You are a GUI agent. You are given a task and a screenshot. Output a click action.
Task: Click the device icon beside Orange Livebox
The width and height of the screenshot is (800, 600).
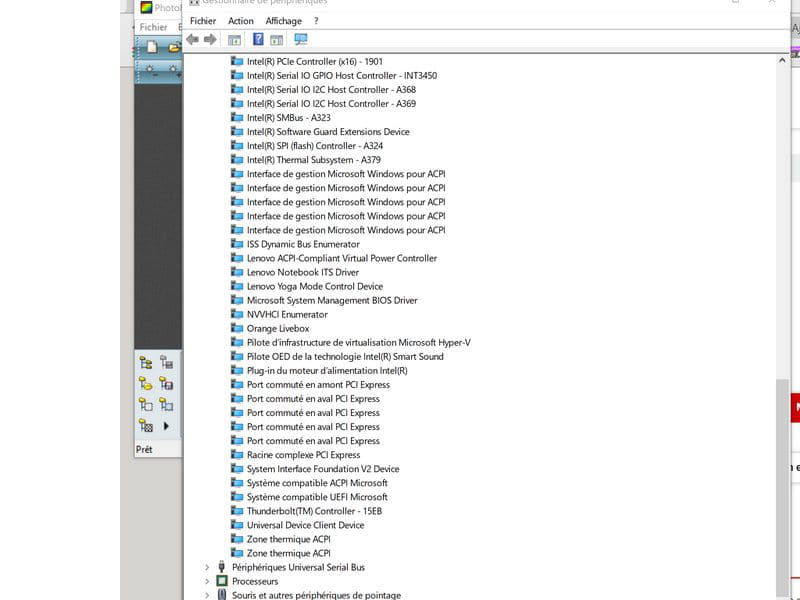click(x=237, y=328)
